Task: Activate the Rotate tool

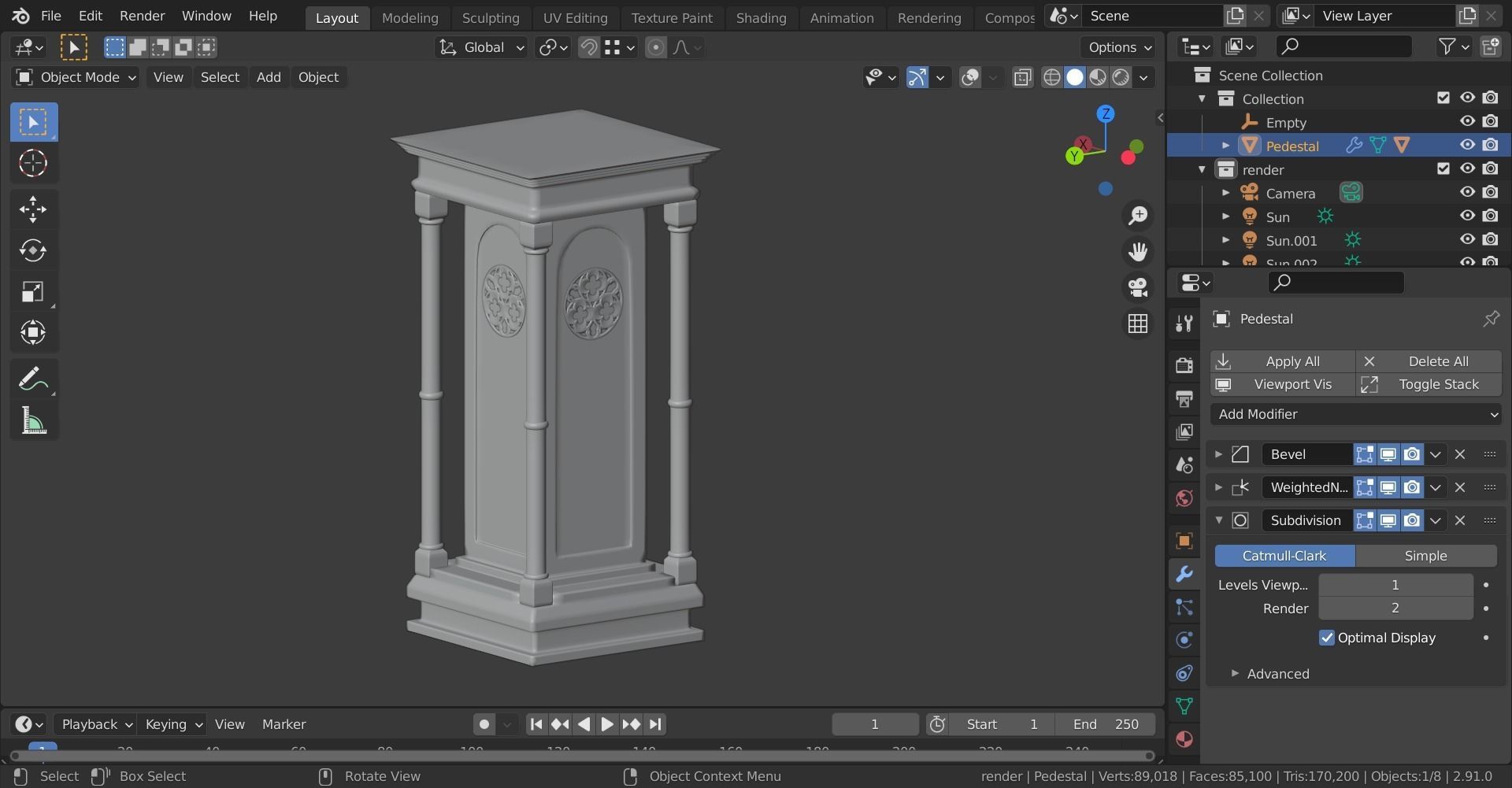Action: (33, 250)
